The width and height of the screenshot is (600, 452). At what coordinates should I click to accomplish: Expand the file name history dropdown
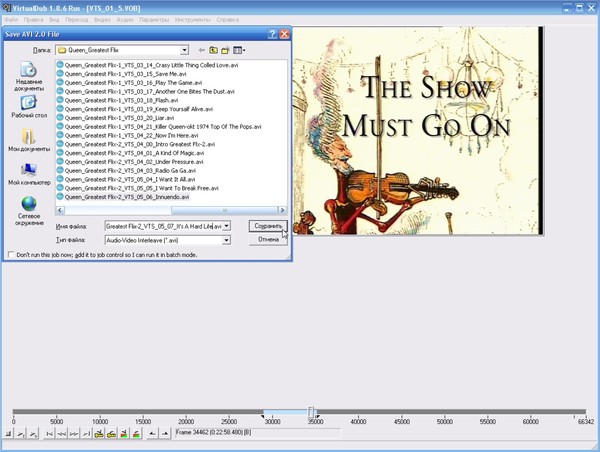click(227, 226)
